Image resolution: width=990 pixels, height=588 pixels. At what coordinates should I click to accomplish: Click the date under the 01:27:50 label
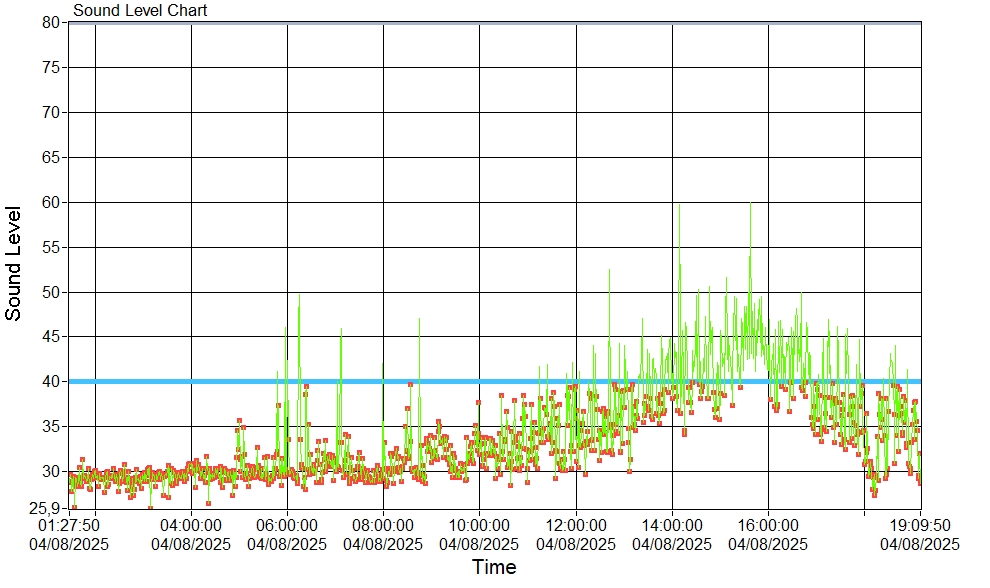68,544
